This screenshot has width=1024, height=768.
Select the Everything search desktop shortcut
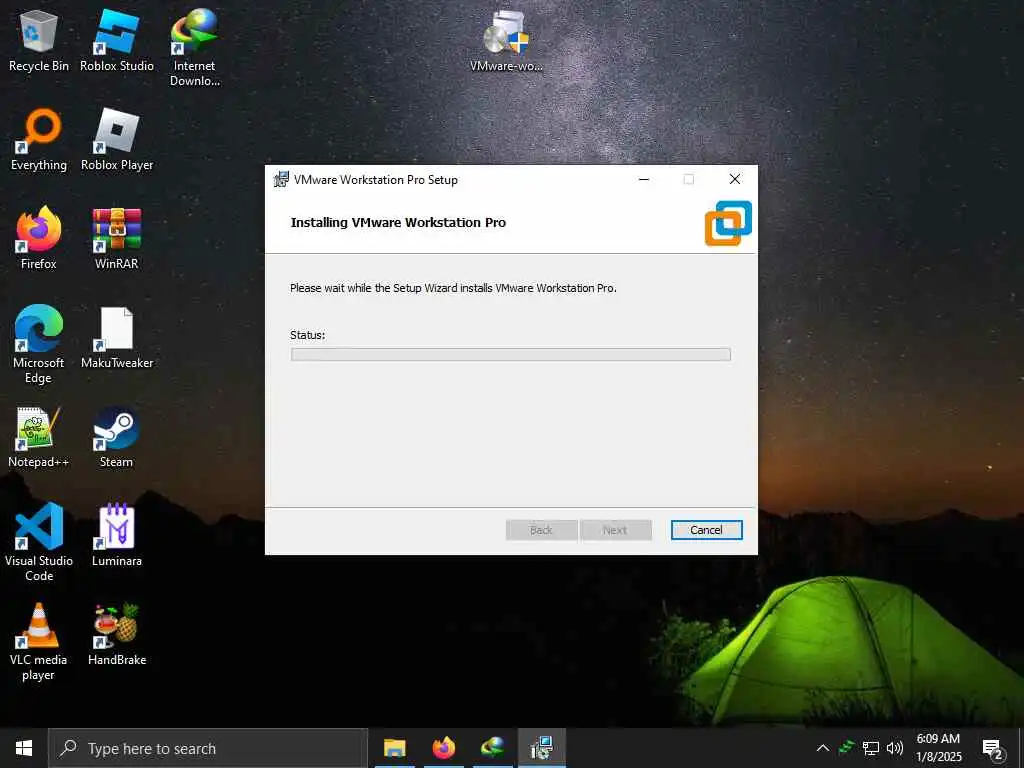(x=39, y=140)
